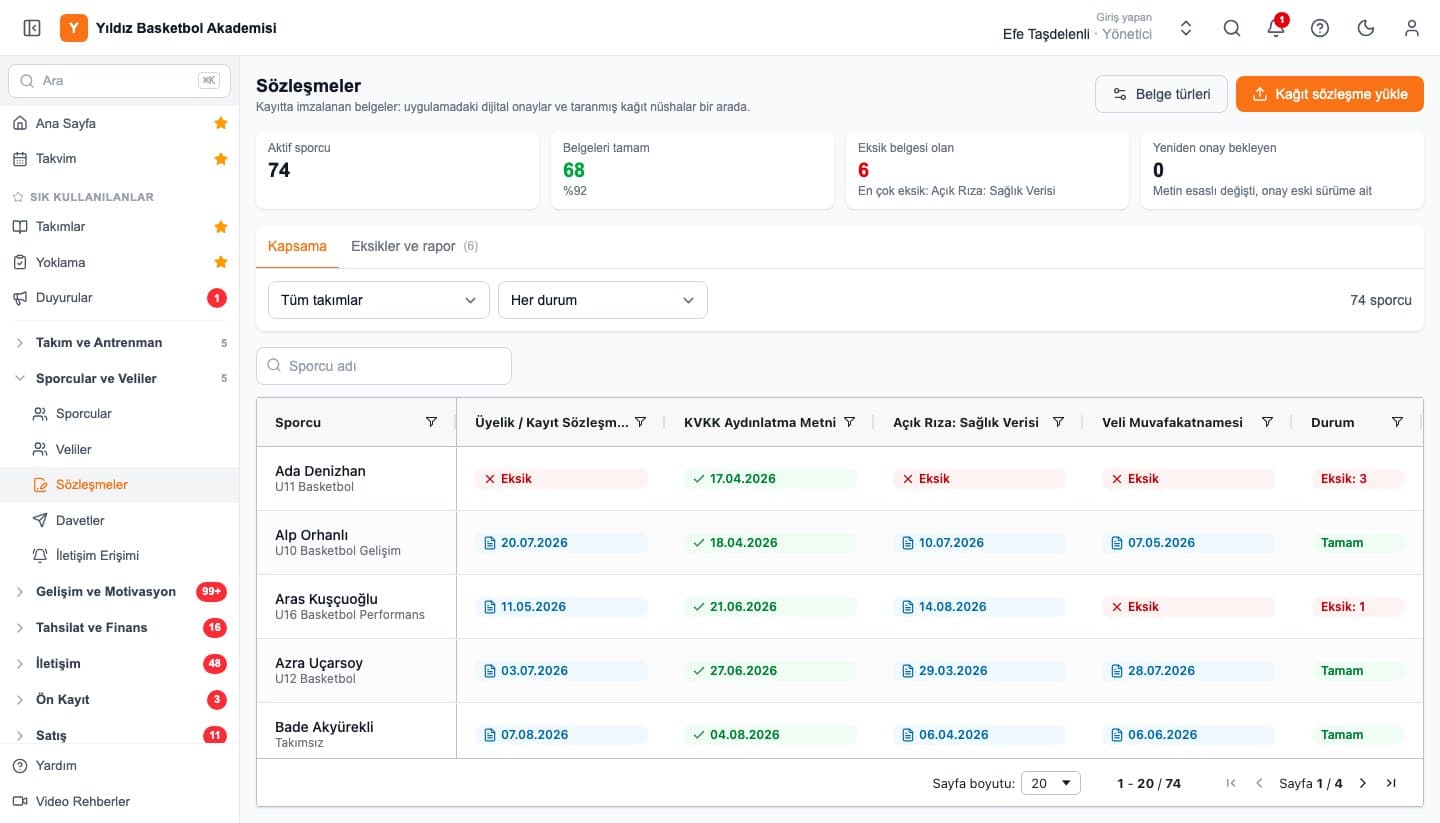The width and height of the screenshot is (1440, 823).
Task: Switch to dark mode with the moon icon
Action: click(1366, 28)
